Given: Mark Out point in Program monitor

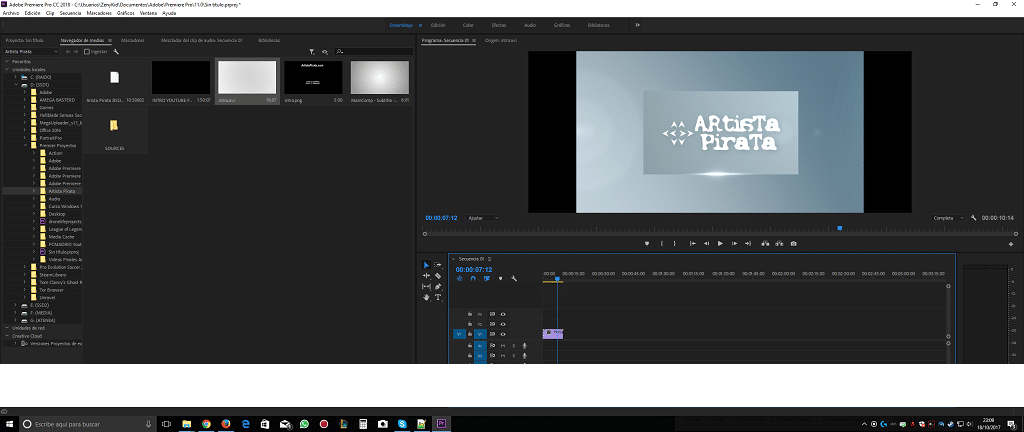Looking at the screenshot, I should point(675,243).
